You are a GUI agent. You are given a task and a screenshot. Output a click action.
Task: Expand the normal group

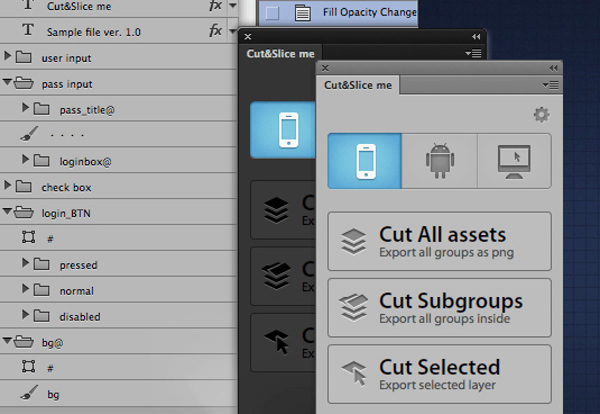click(x=25, y=288)
